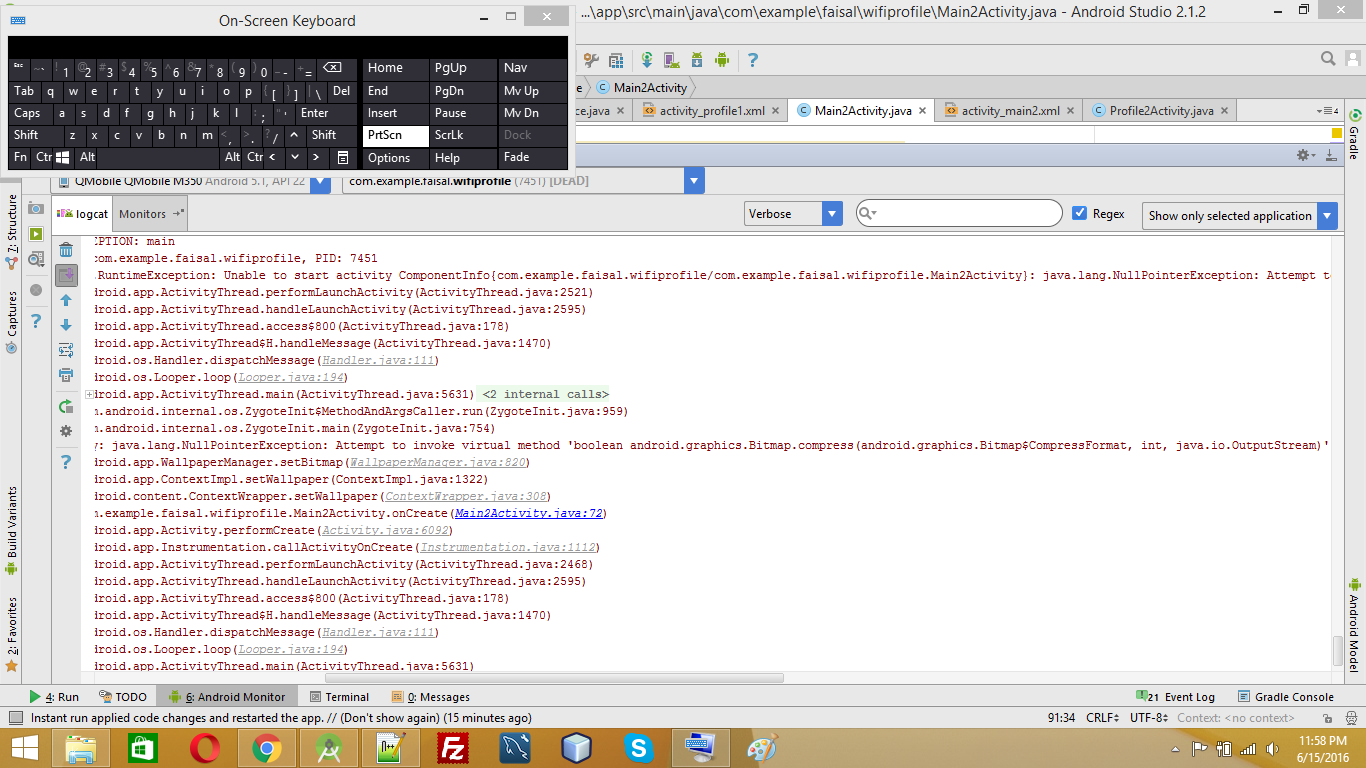The image size is (1366, 768).
Task: Open logcat header settings gear
Action: pos(66,431)
